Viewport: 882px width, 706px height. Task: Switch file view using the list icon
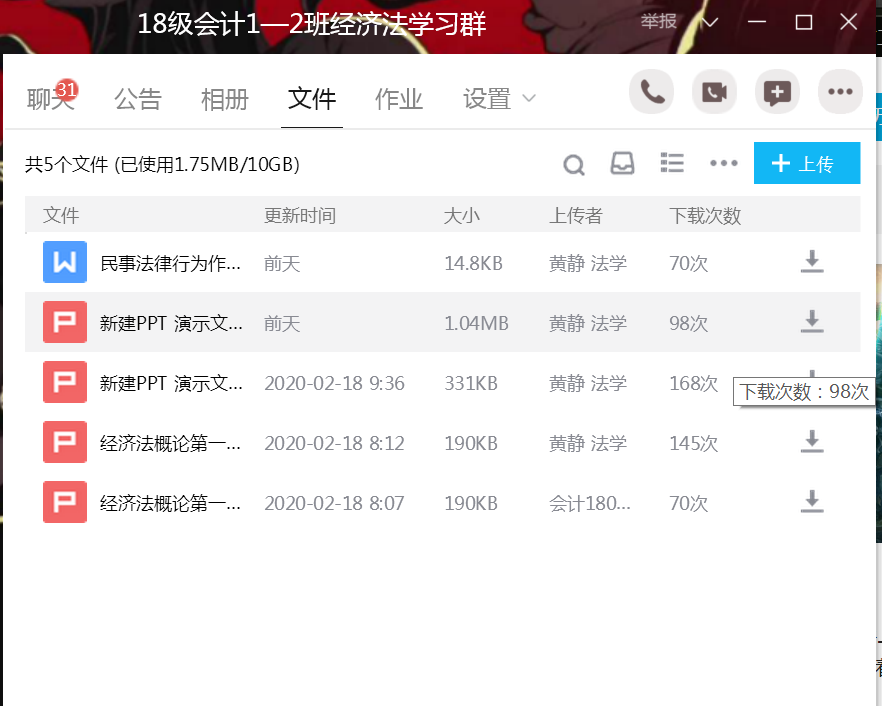pos(672,163)
